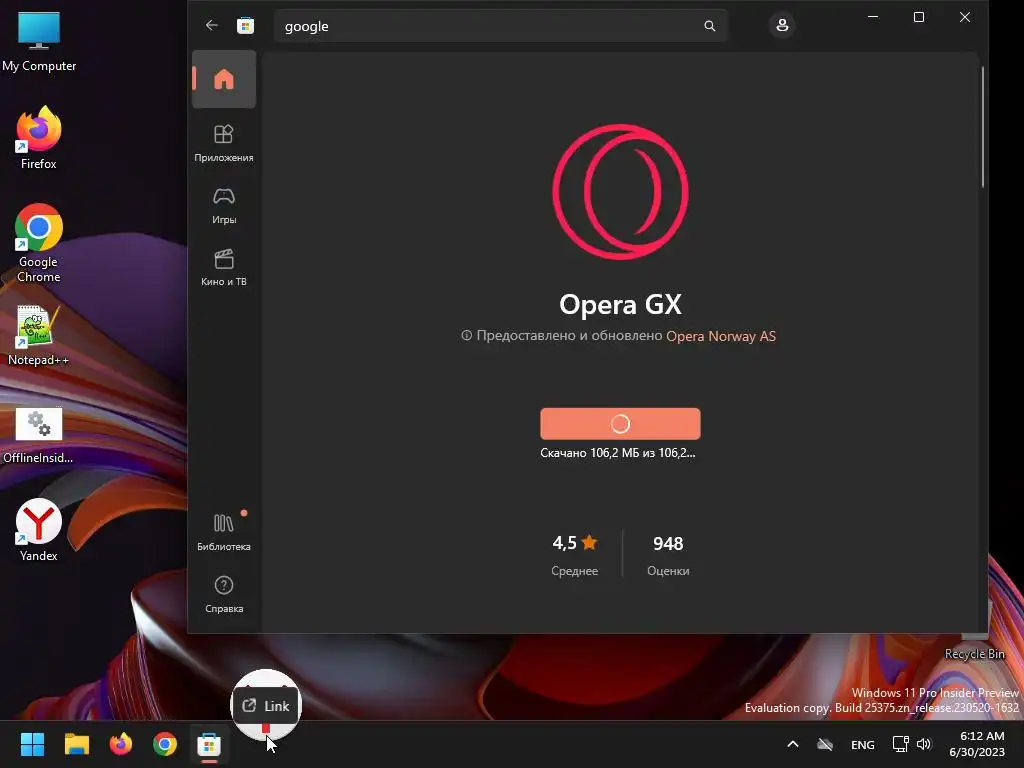Open My Computer desktop icon
This screenshot has width=1024, height=768.
39,42
